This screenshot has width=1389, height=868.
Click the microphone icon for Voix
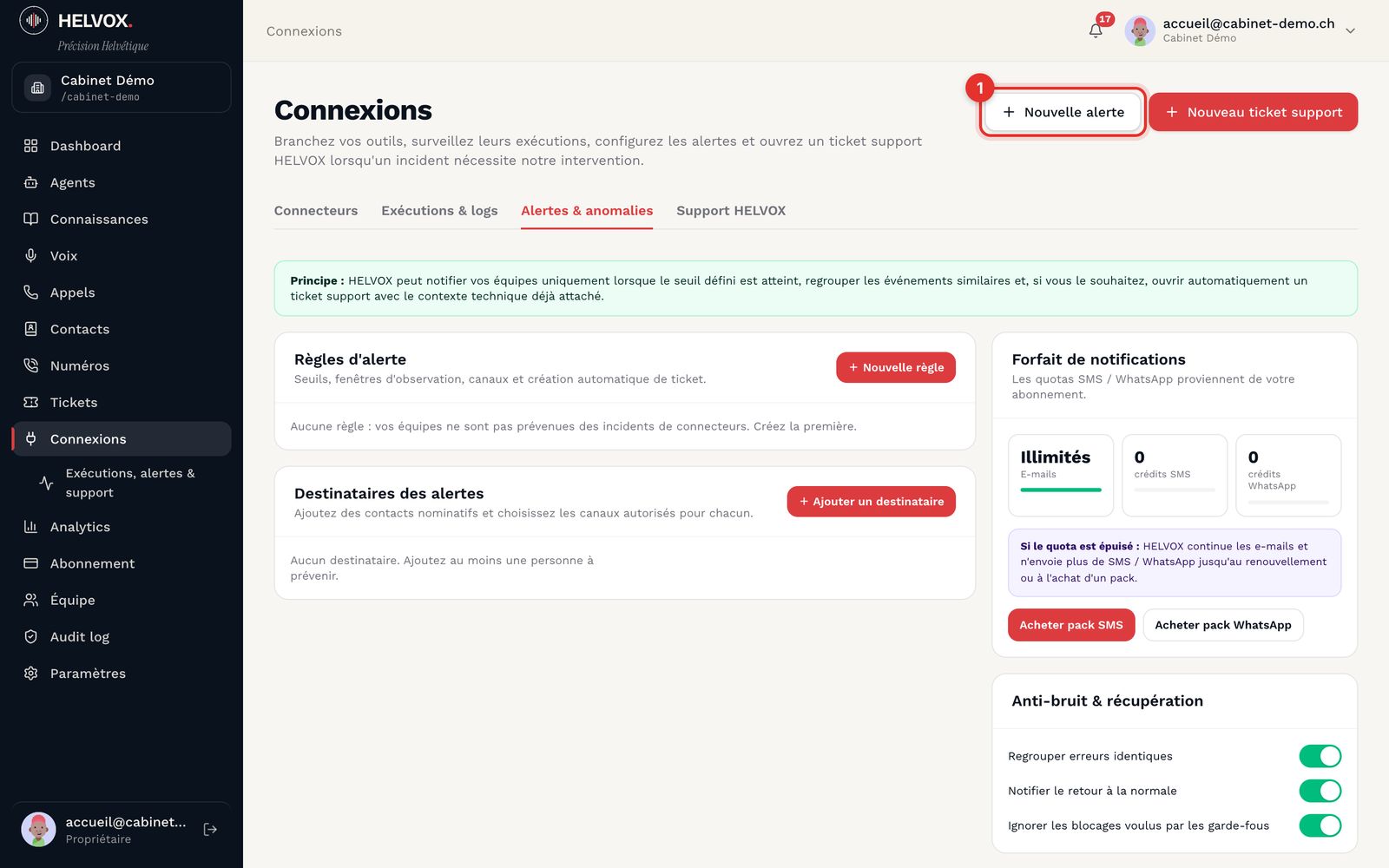pos(31,255)
